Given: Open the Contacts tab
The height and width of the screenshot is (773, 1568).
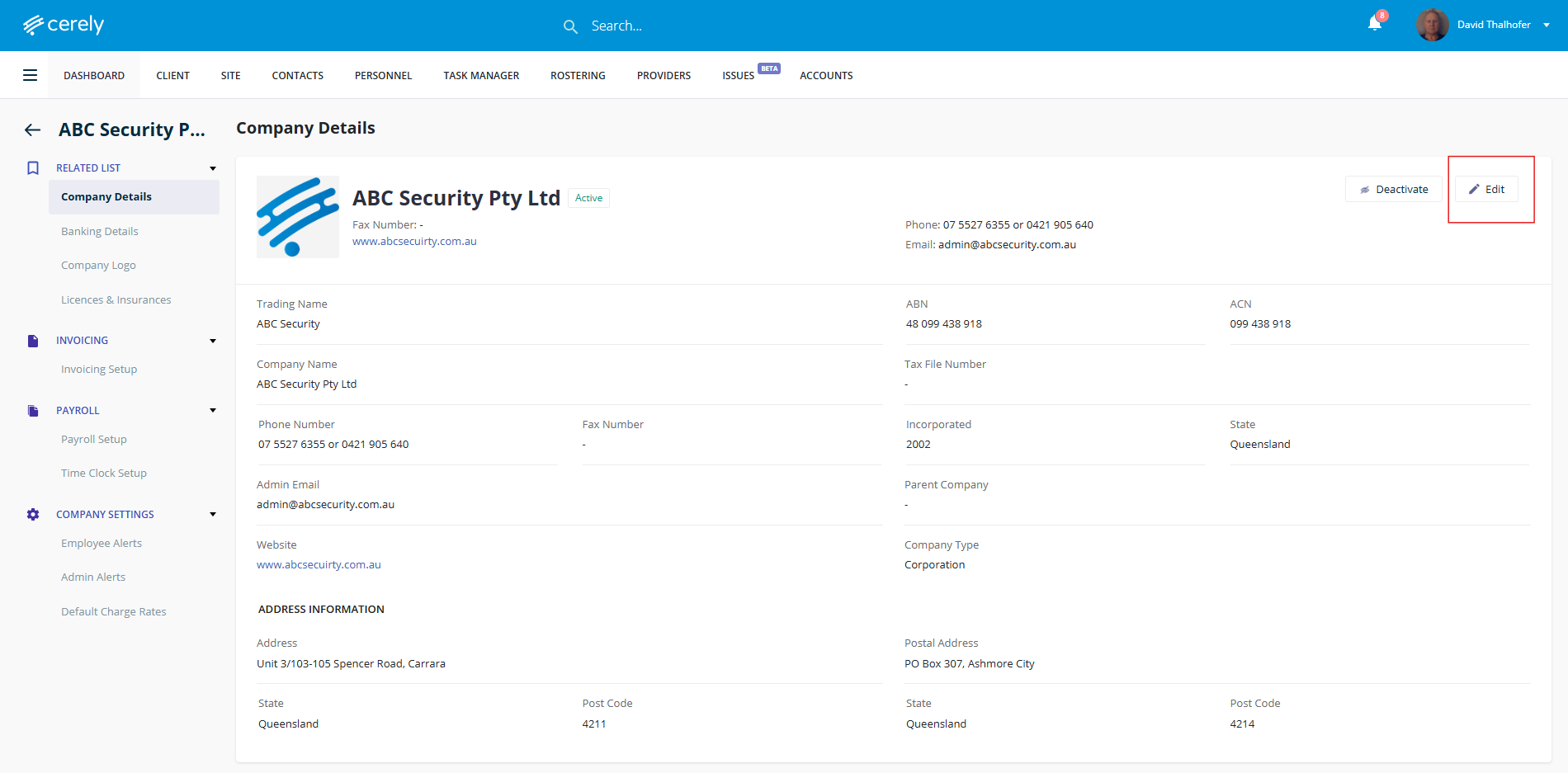Looking at the screenshot, I should coord(298,75).
